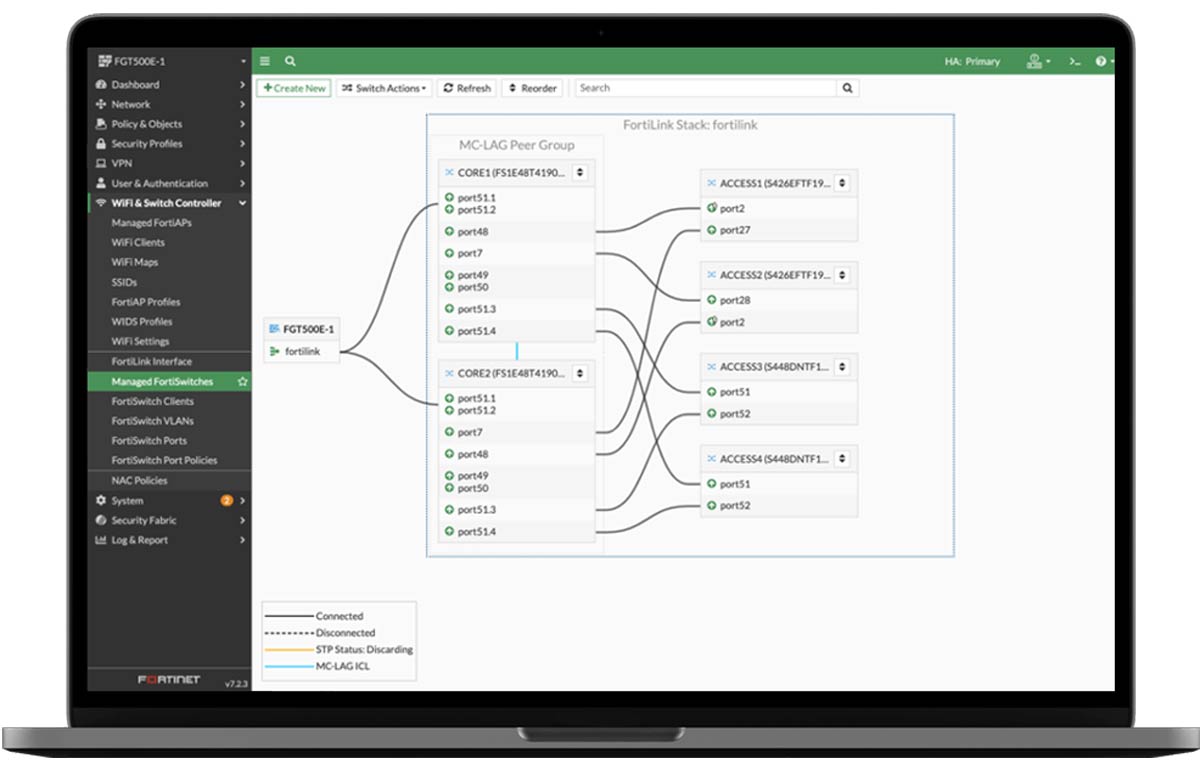Focus the Search input field in toolbar
The height and width of the screenshot is (775, 1200).
706,88
